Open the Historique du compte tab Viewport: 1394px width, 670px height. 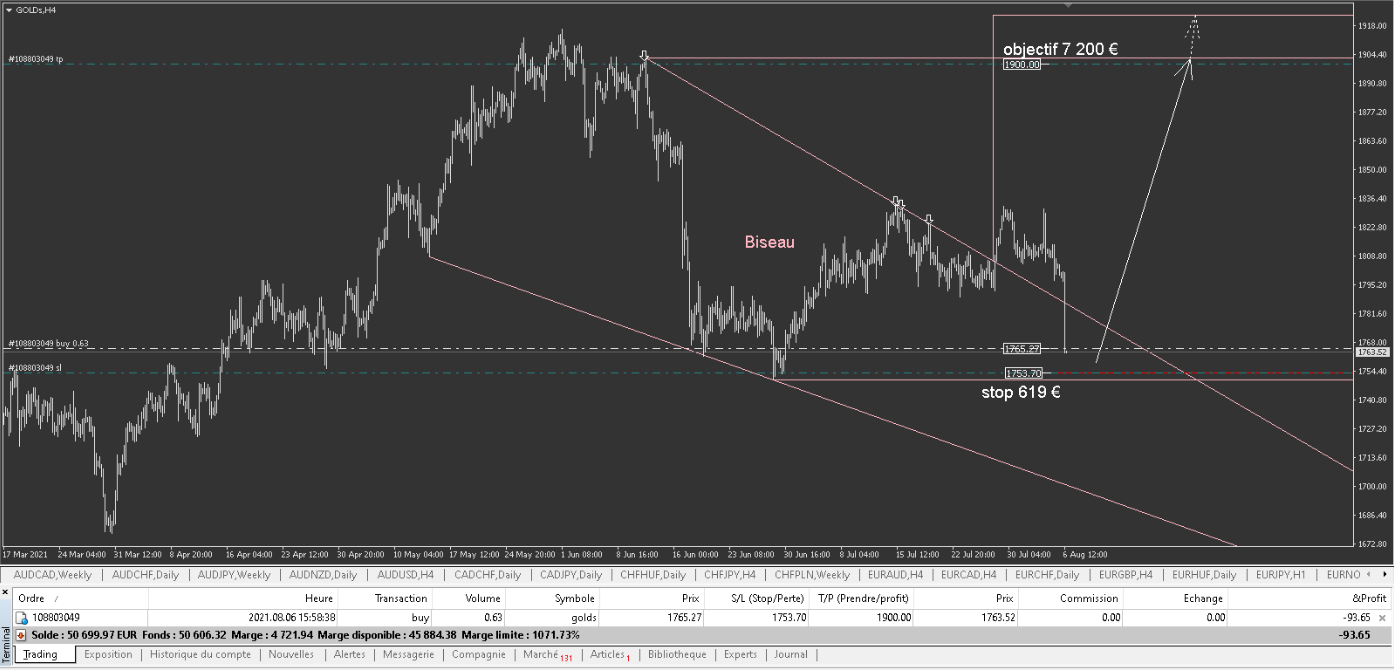pyautogui.click(x=200, y=655)
